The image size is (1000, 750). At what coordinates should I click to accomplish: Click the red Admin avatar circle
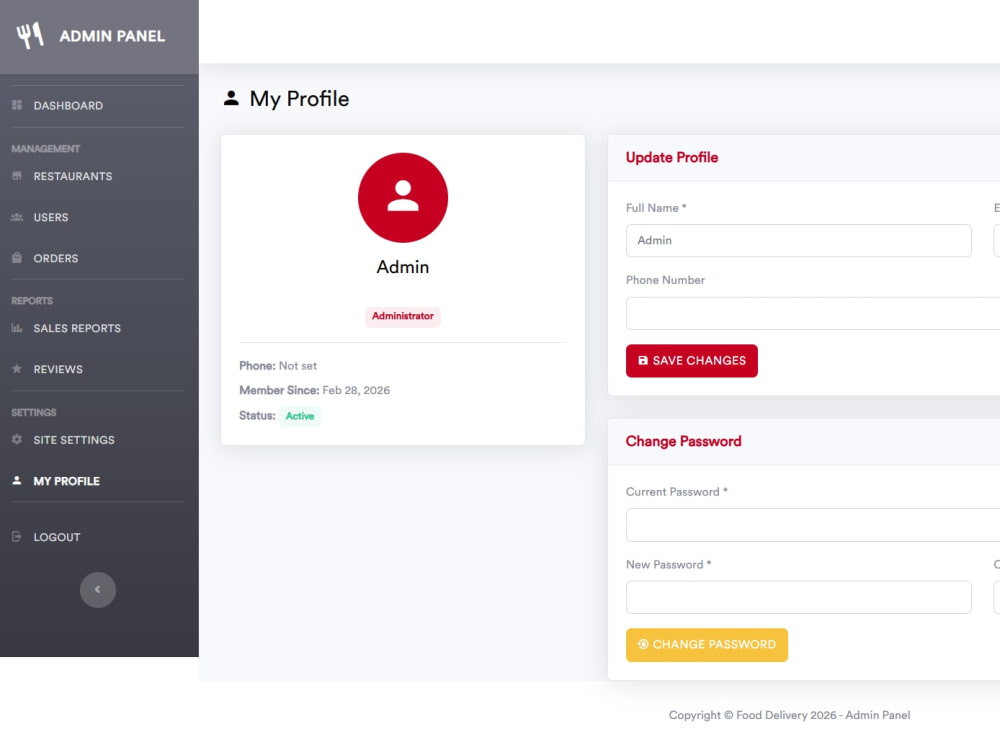click(403, 198)
